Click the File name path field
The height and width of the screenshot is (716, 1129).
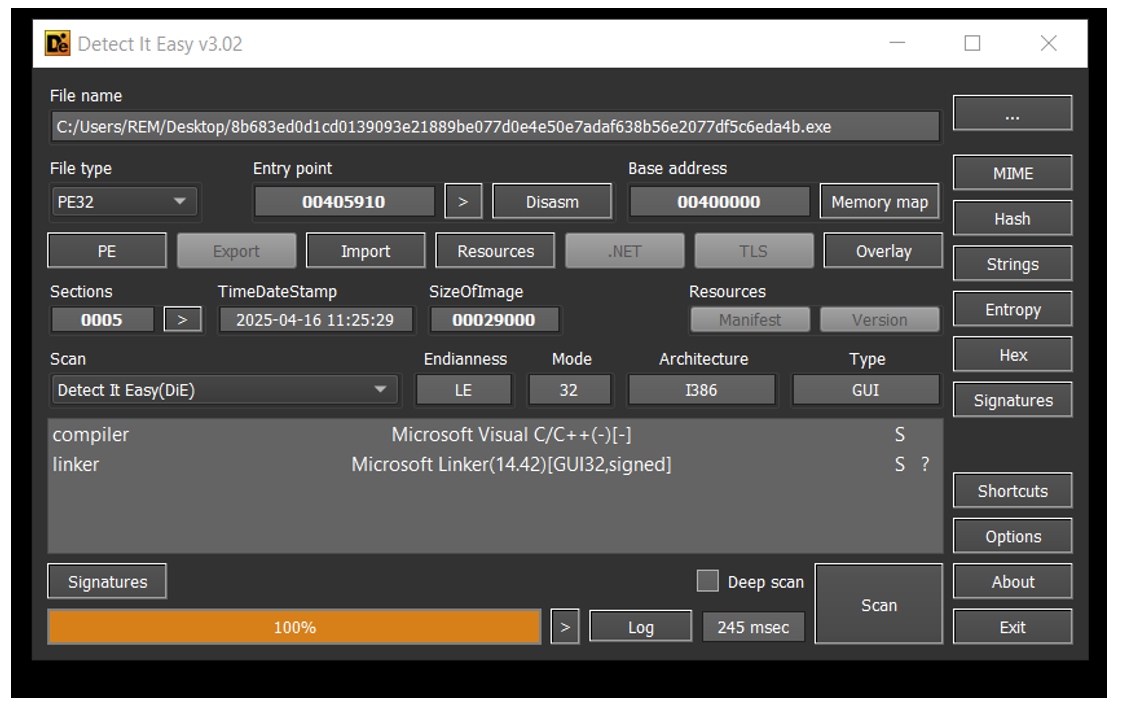click(x=495, y=127)
